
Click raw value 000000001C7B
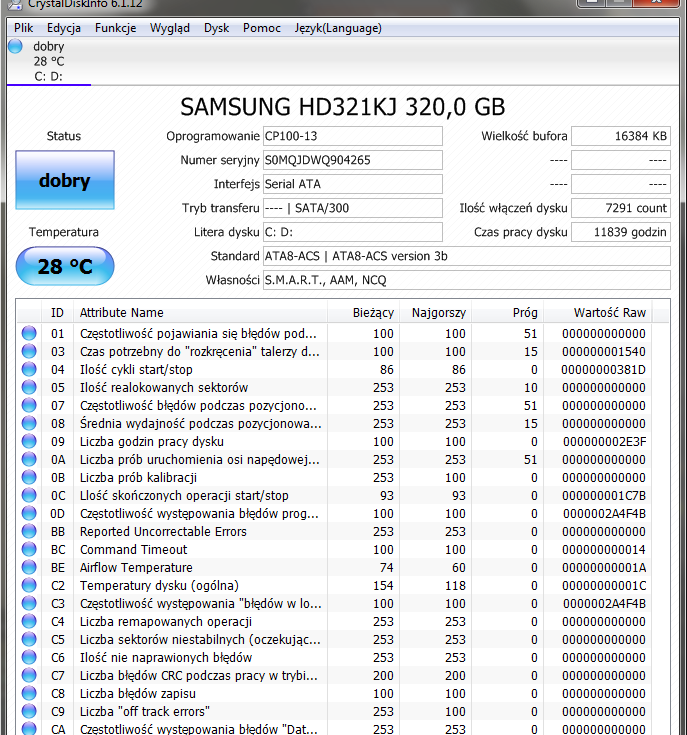coord(605,495)
